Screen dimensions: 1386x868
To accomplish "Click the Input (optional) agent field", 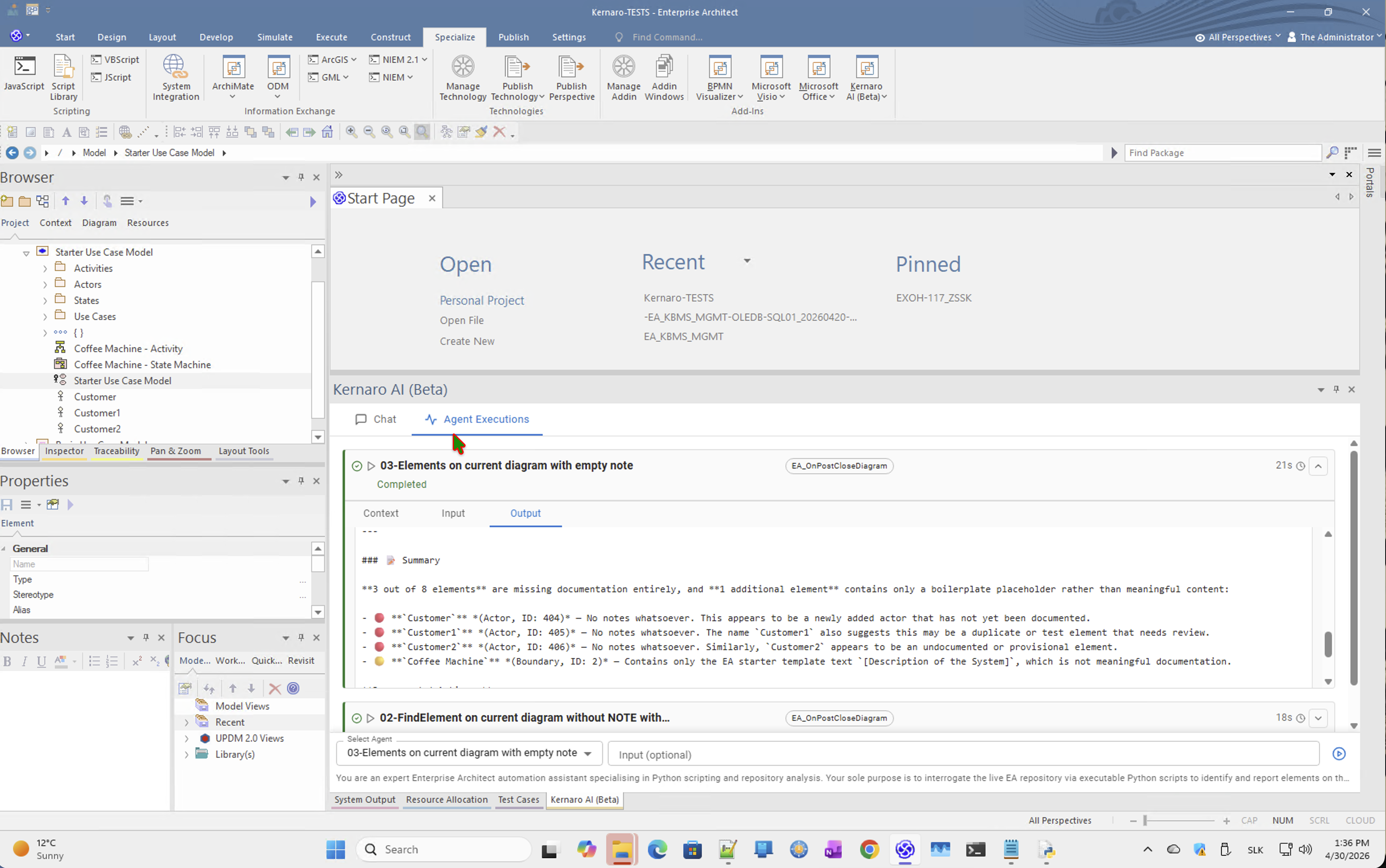I will click(x=963, y=754).
